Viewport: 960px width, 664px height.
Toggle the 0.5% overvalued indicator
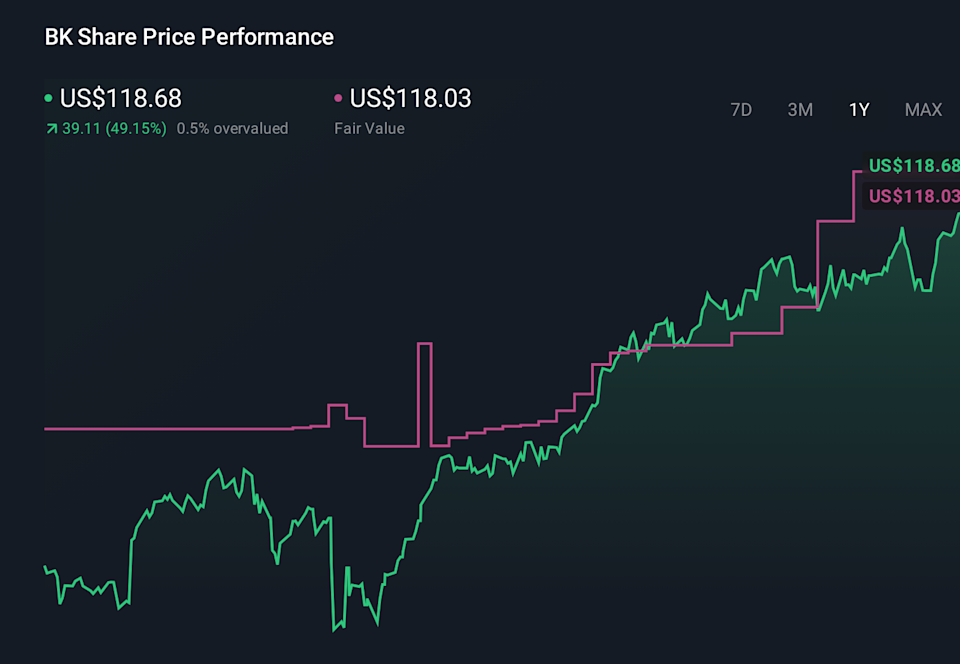pos(232,128)
